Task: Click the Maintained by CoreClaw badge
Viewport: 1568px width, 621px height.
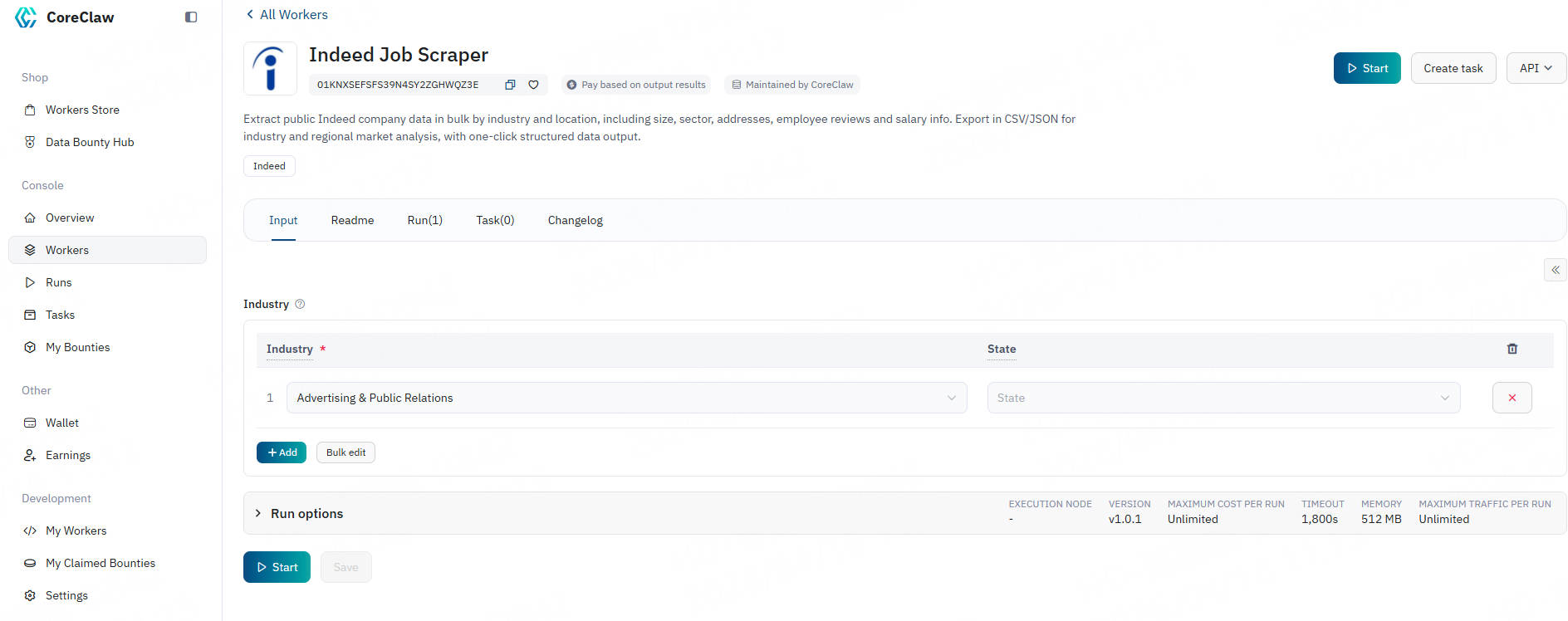Action: tap(792, 85)
